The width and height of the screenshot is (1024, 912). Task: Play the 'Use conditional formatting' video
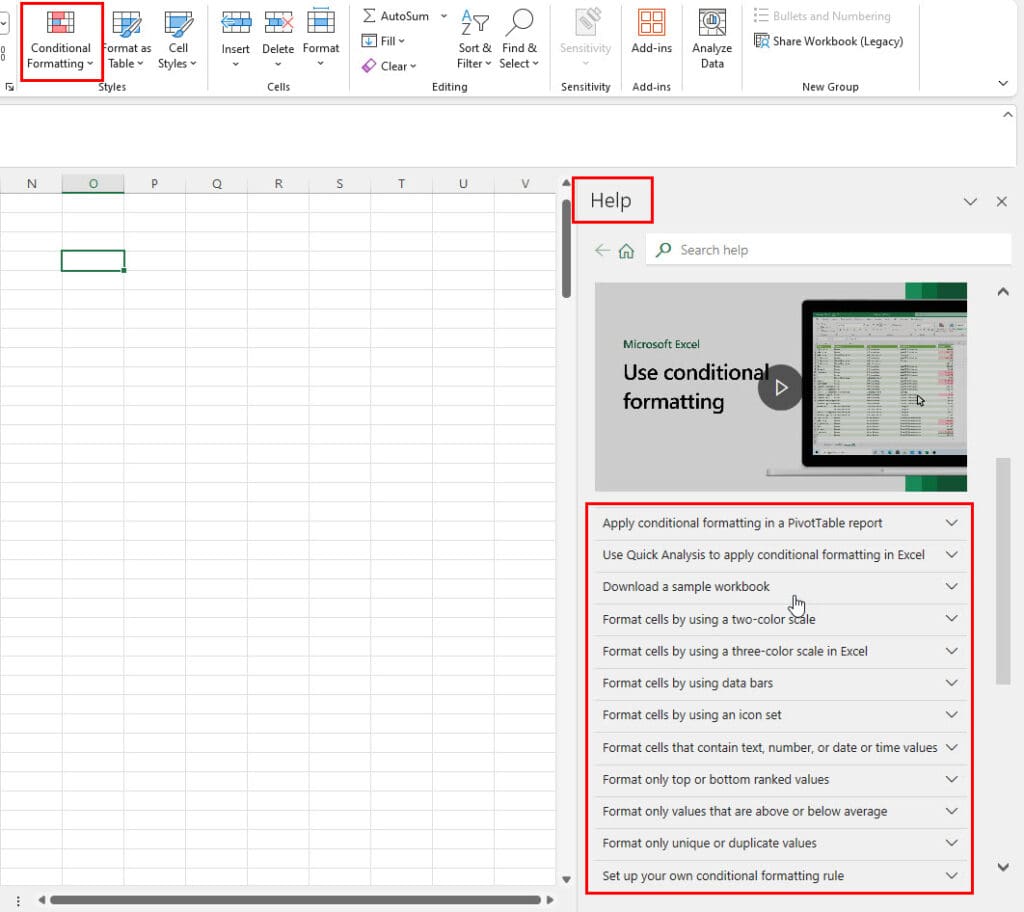click(x=780, y=387)
